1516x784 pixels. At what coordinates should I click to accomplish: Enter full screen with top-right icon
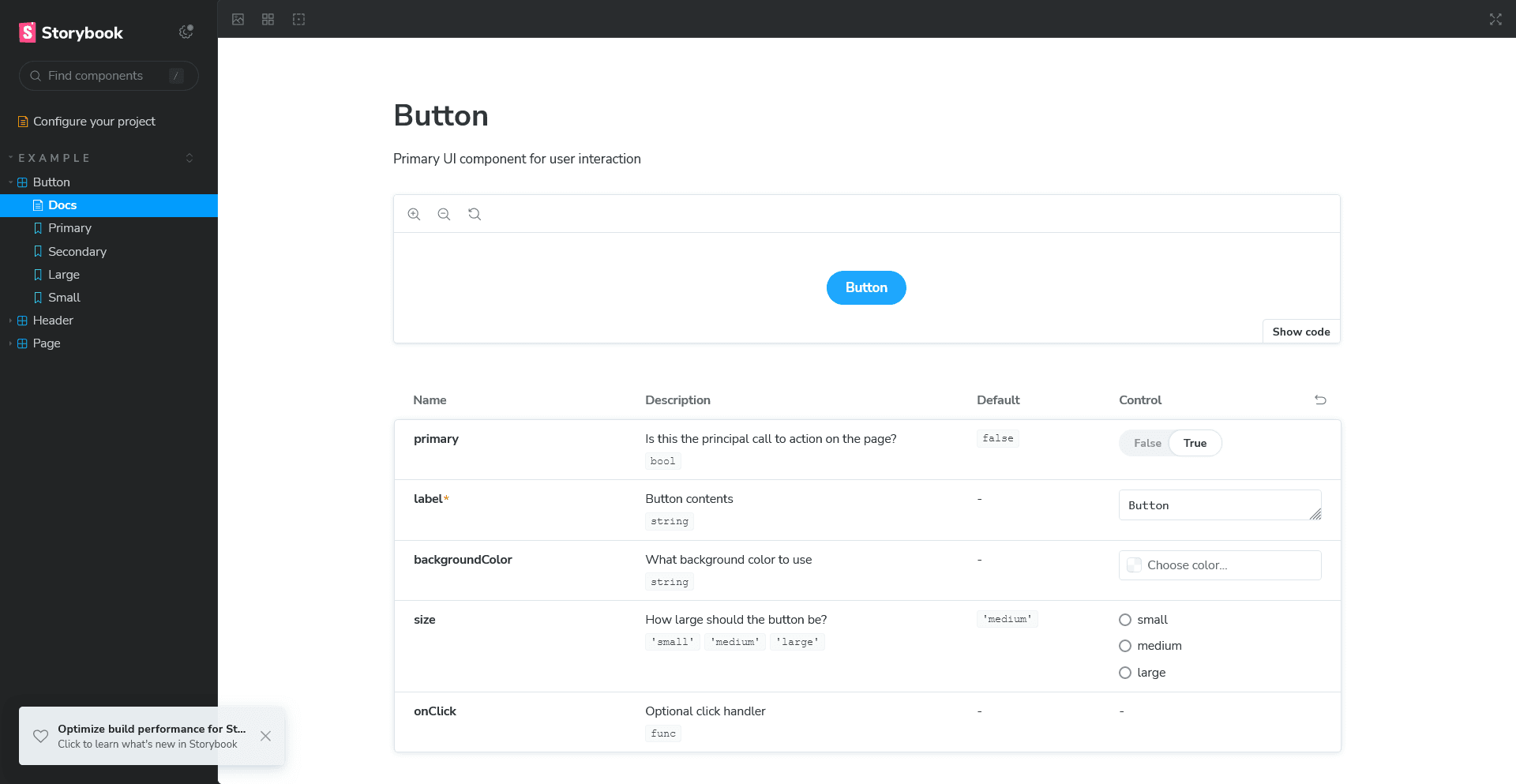click(x=1495, y=19)
